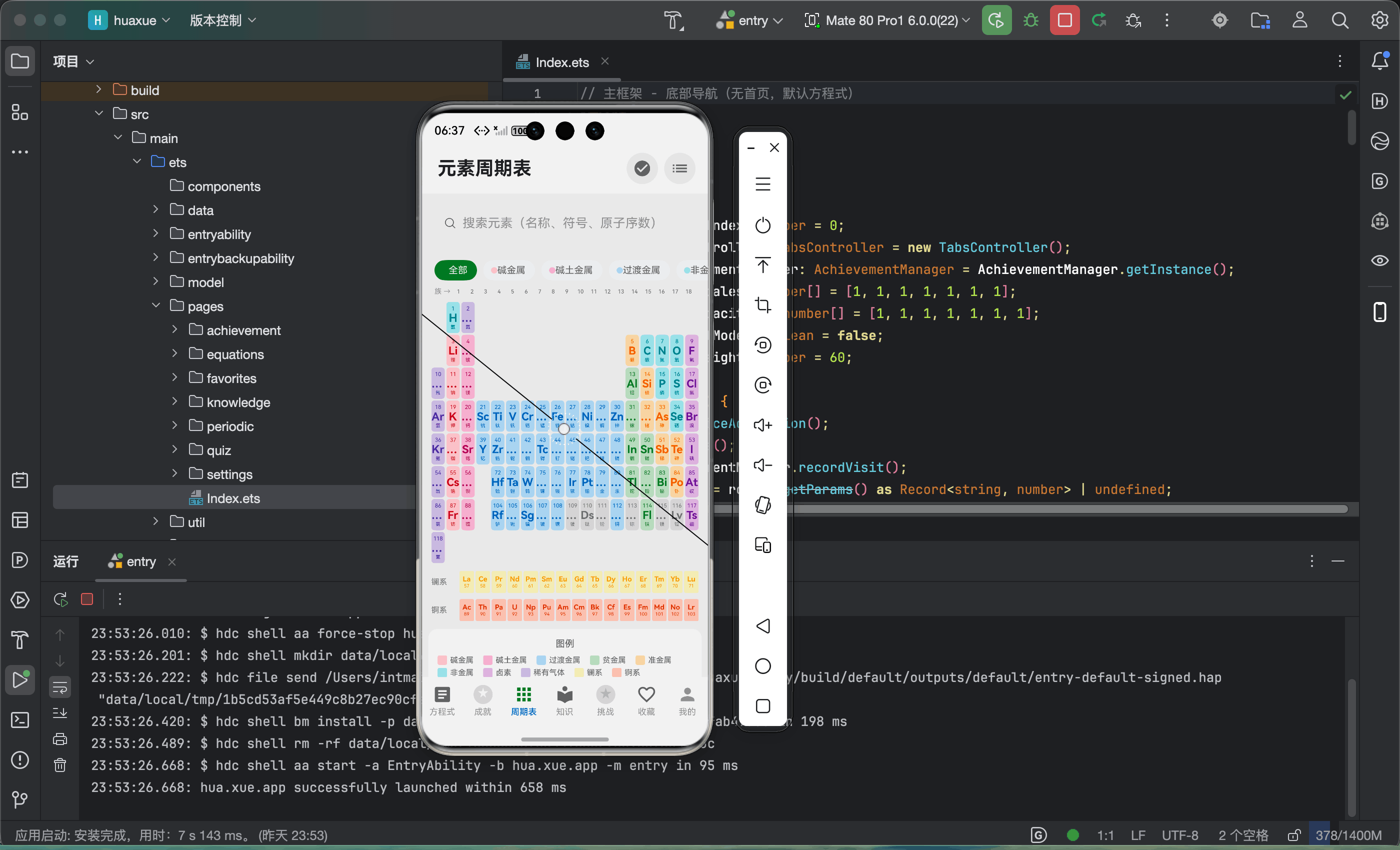Open the 方程式 bottom navigation tab

(442, 700)
